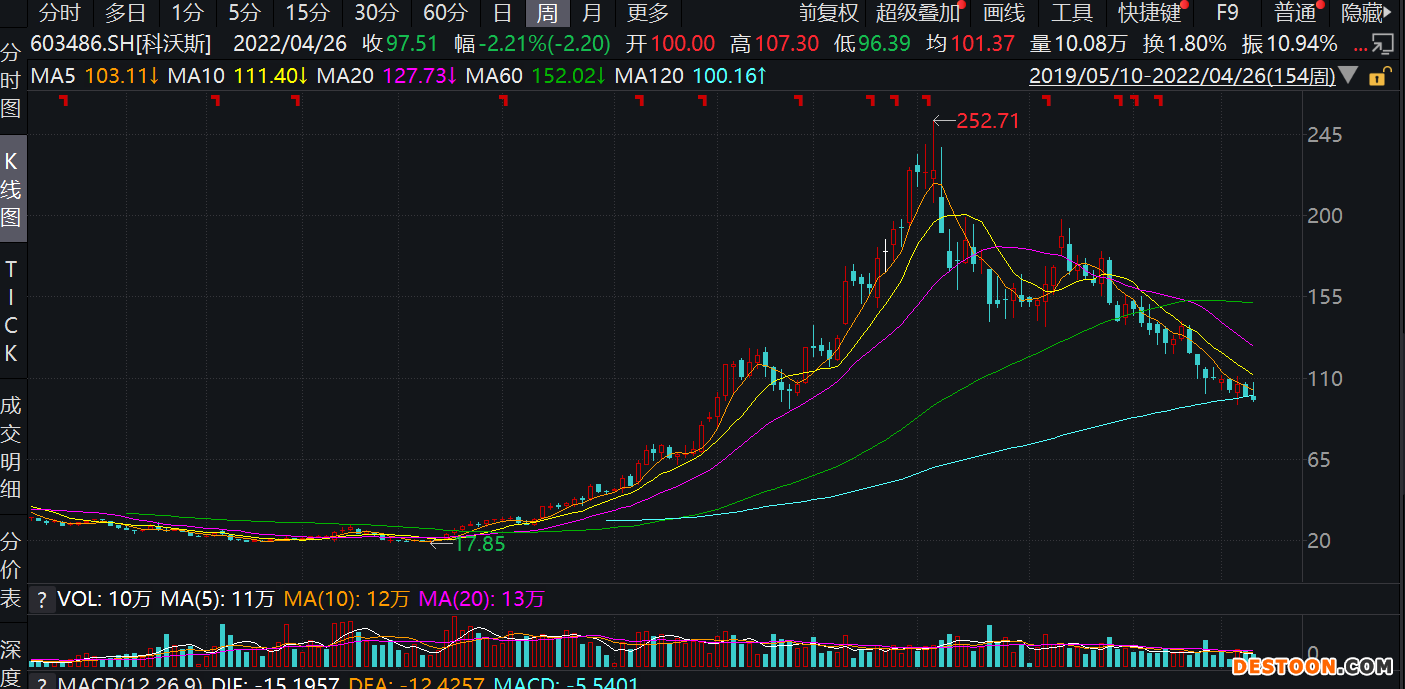Open the 前复权 price adjustment option
The height and width of the screenshot is (689, 1405).
[x=828, y=13]
